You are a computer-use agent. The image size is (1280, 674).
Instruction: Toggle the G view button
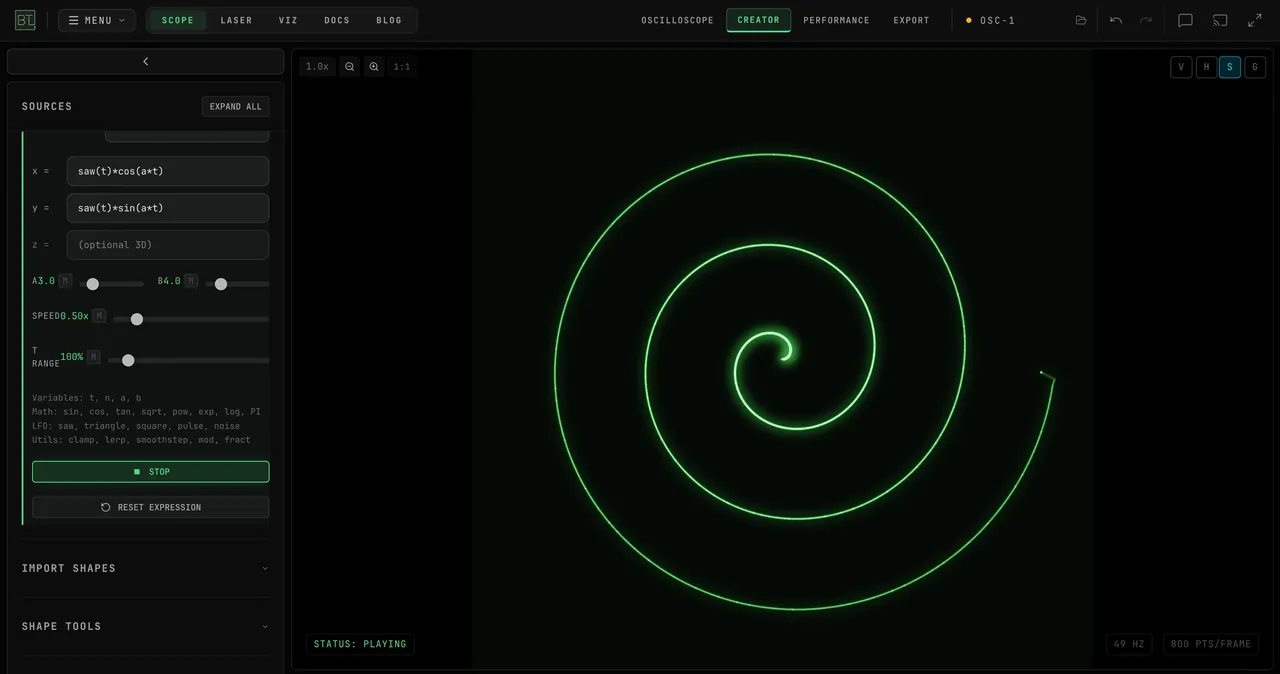(1254, 67)
